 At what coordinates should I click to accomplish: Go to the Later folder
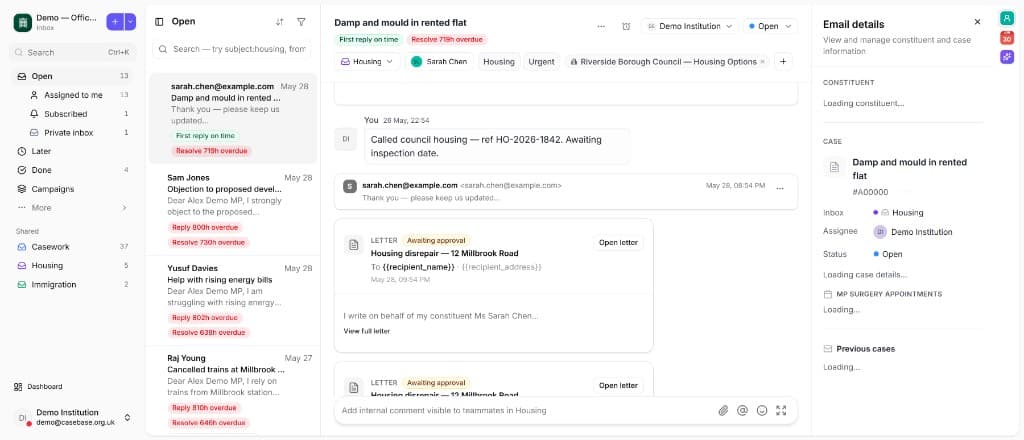pos(72,151)
